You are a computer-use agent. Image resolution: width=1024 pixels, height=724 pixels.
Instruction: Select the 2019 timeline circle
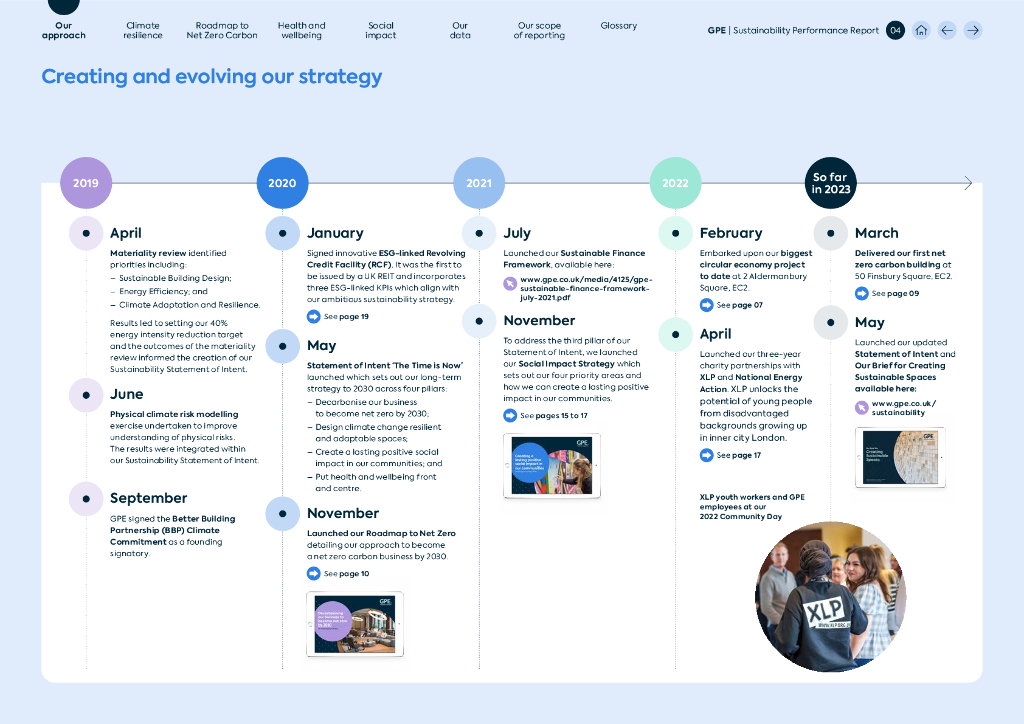pyautogui.click(x=86, y=183)
